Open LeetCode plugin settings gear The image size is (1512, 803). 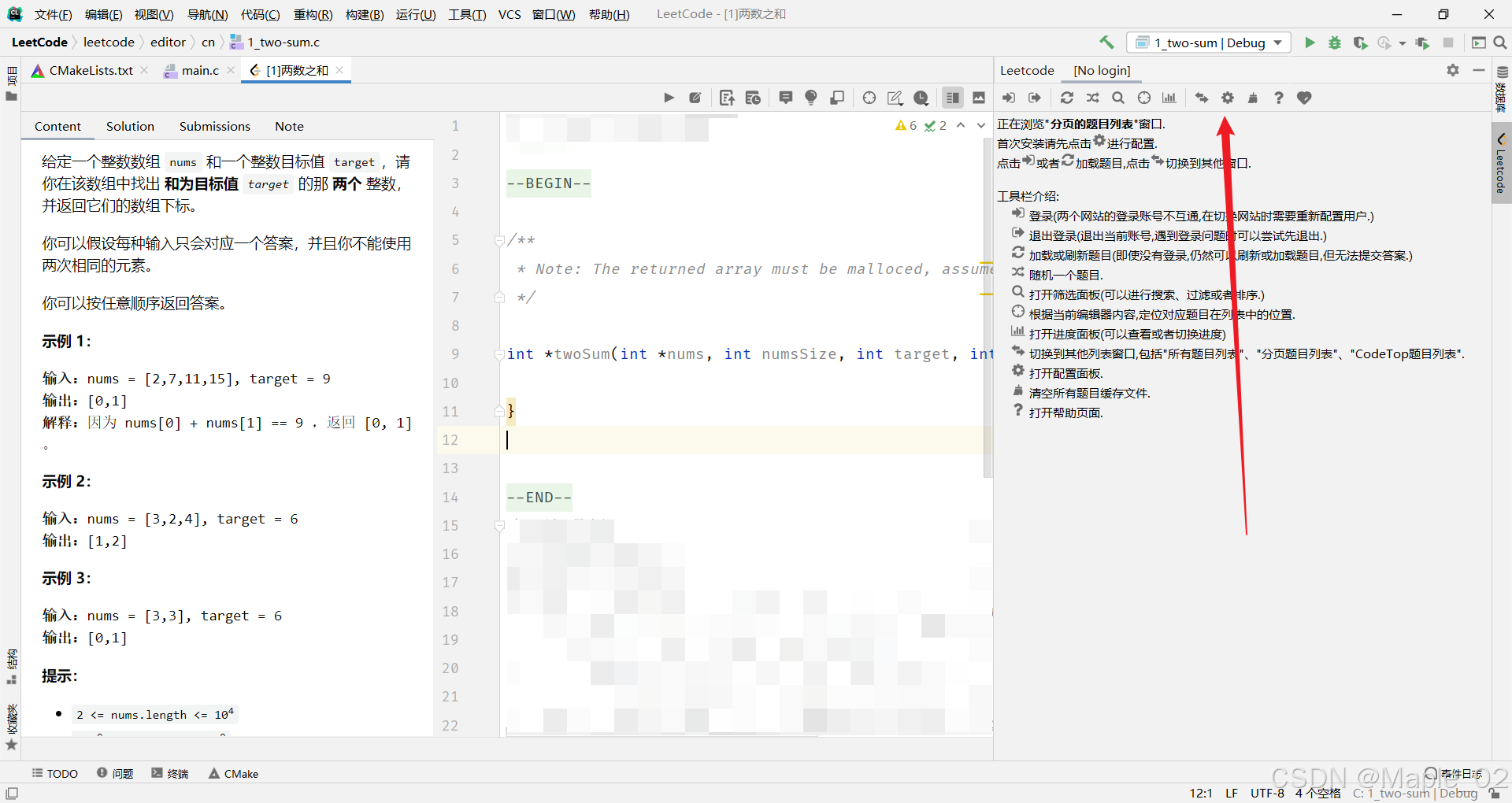(x=1227, y=98)
